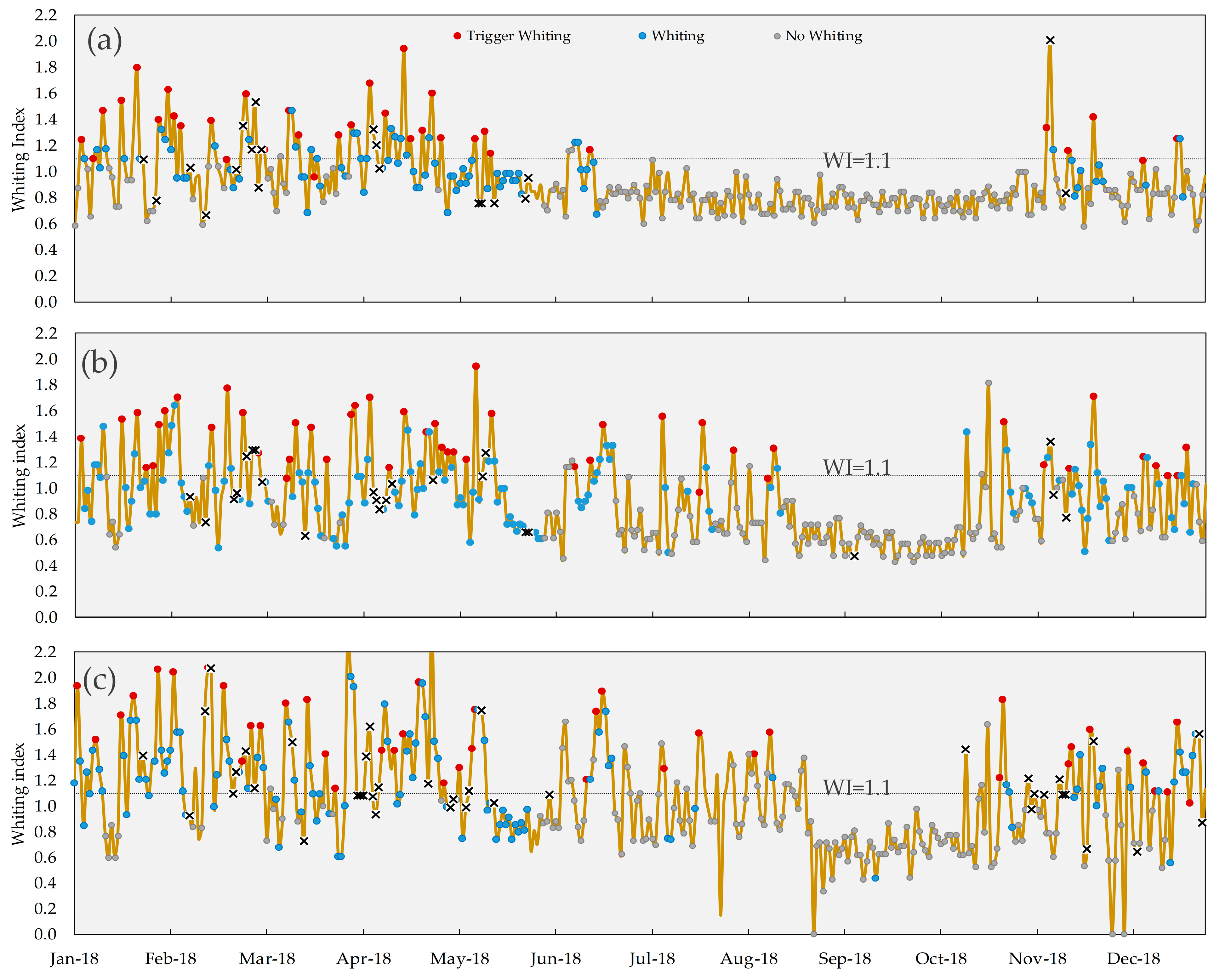Click the Aug-18 x-axis label

pos(749,959)
